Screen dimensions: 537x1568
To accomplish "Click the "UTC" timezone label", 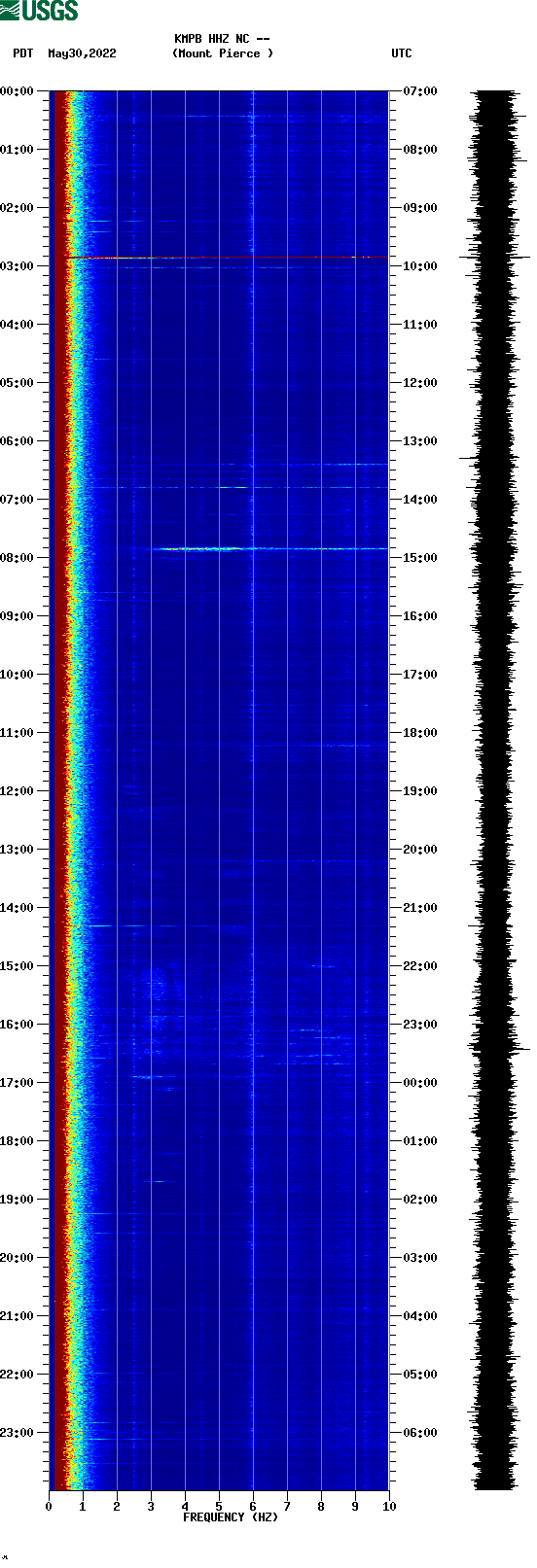I will [402, 53].
